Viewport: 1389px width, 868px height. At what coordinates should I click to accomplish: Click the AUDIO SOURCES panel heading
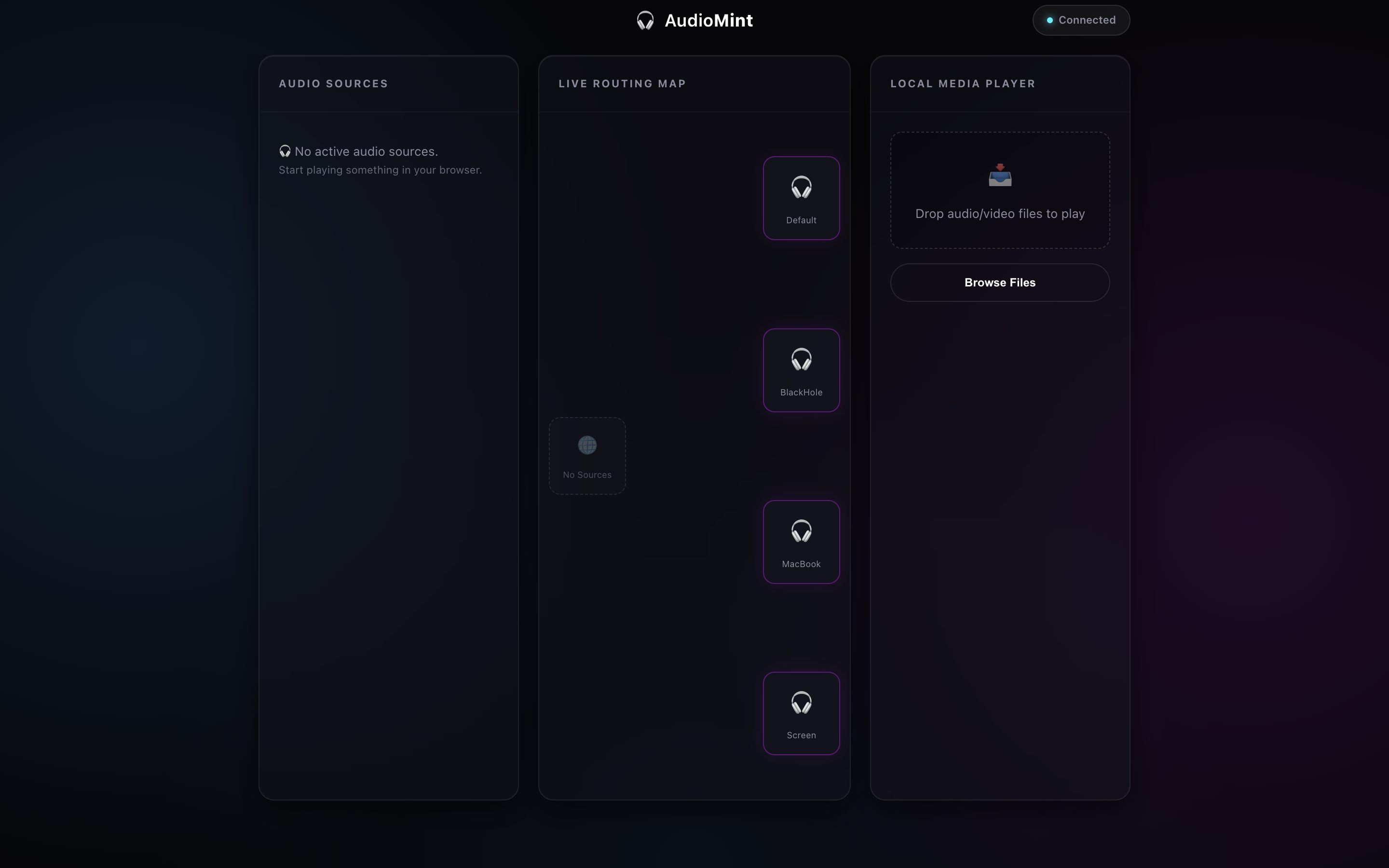pos(333,84)
